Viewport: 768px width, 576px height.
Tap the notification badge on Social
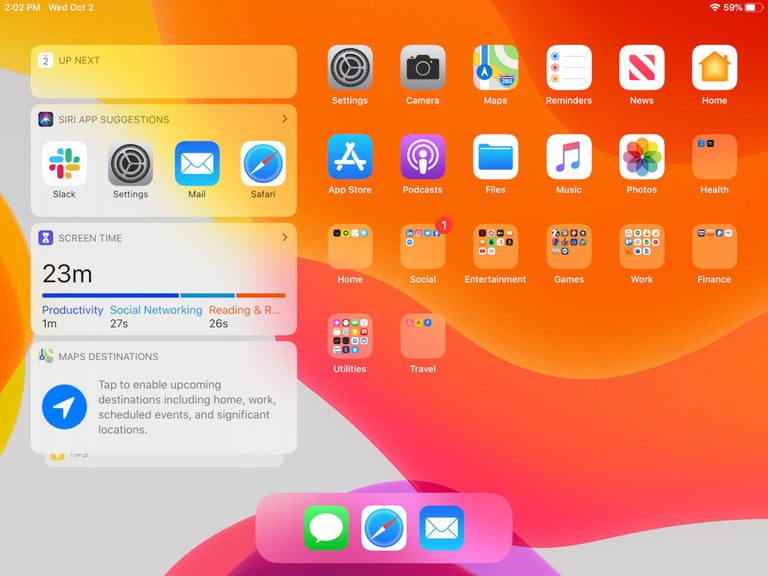444,225
